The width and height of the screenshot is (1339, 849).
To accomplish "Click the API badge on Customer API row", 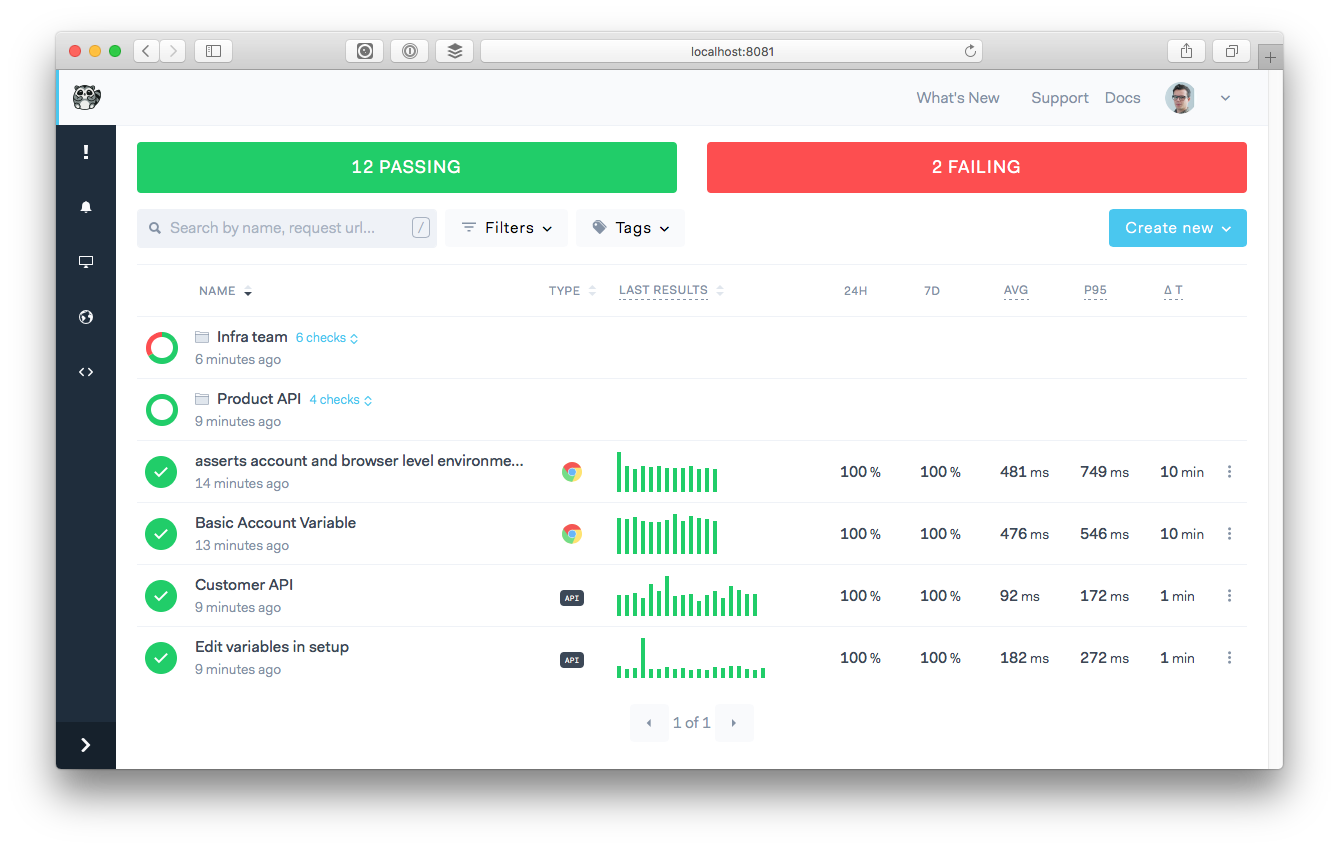I will click(571, 597).
